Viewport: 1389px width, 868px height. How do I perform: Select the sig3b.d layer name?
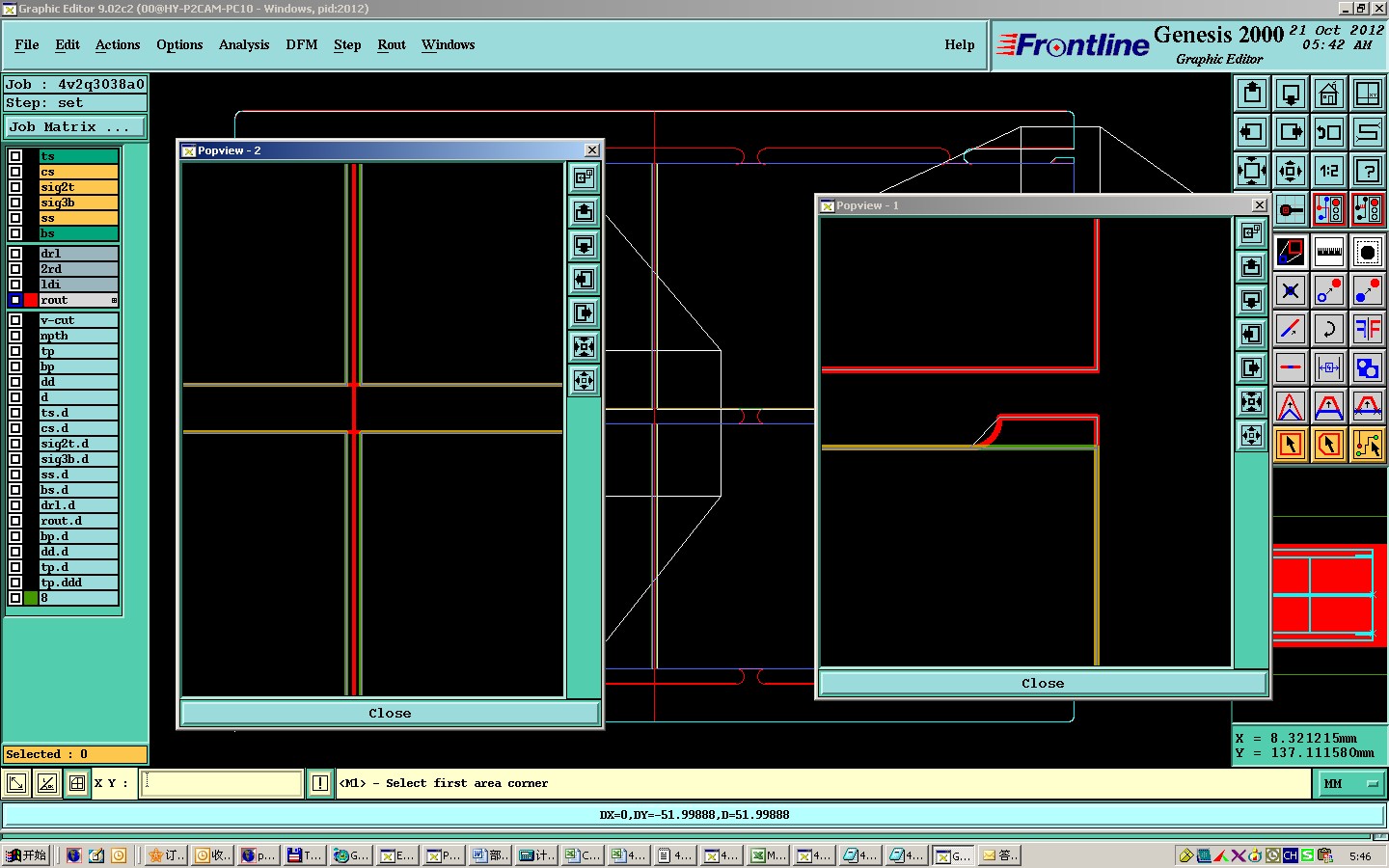[x=79, y=459]
